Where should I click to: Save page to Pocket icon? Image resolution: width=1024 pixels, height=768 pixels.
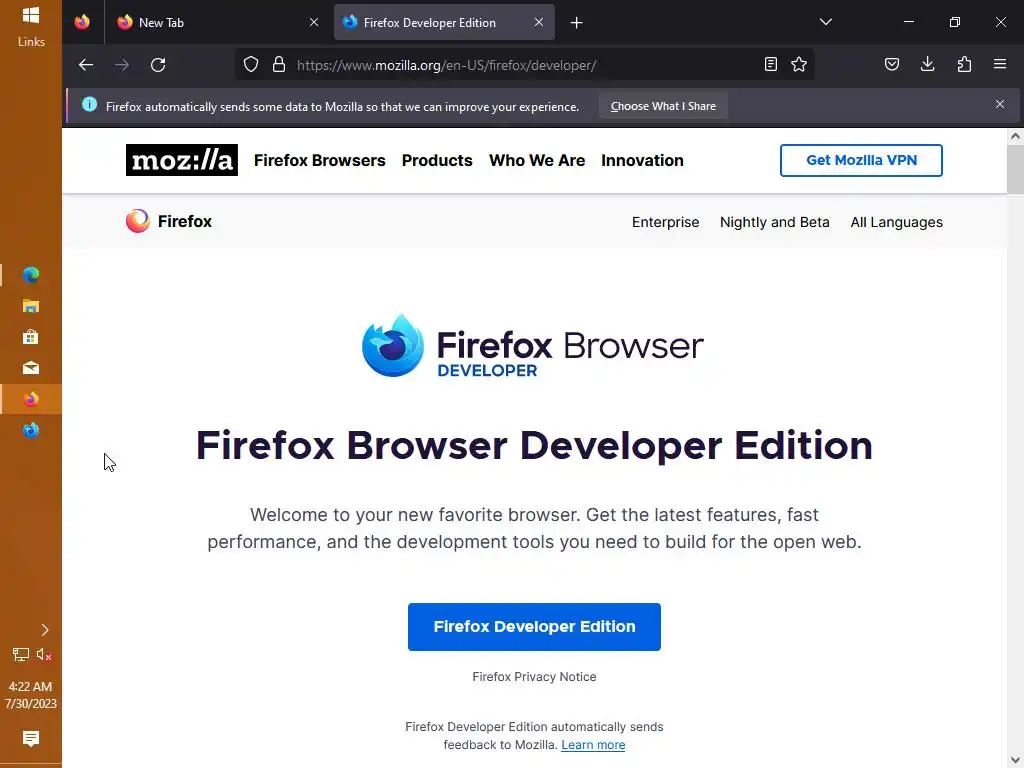[x=891, y=64]
